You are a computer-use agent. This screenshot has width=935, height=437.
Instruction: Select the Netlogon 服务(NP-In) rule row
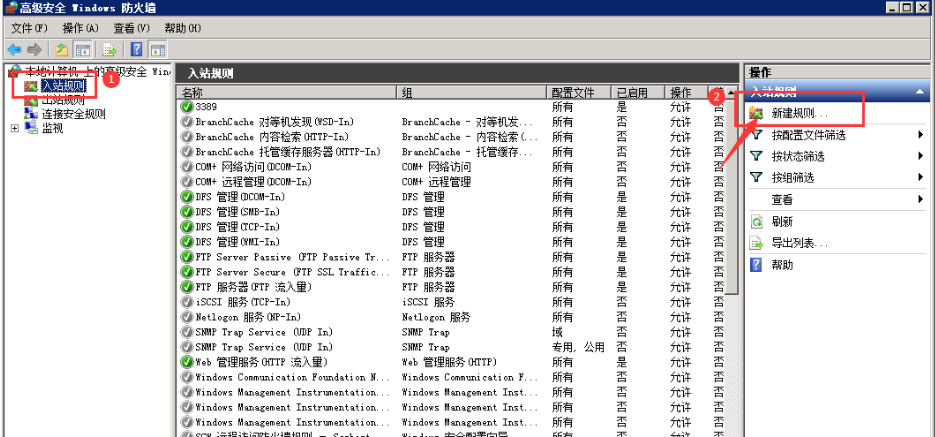453,317
